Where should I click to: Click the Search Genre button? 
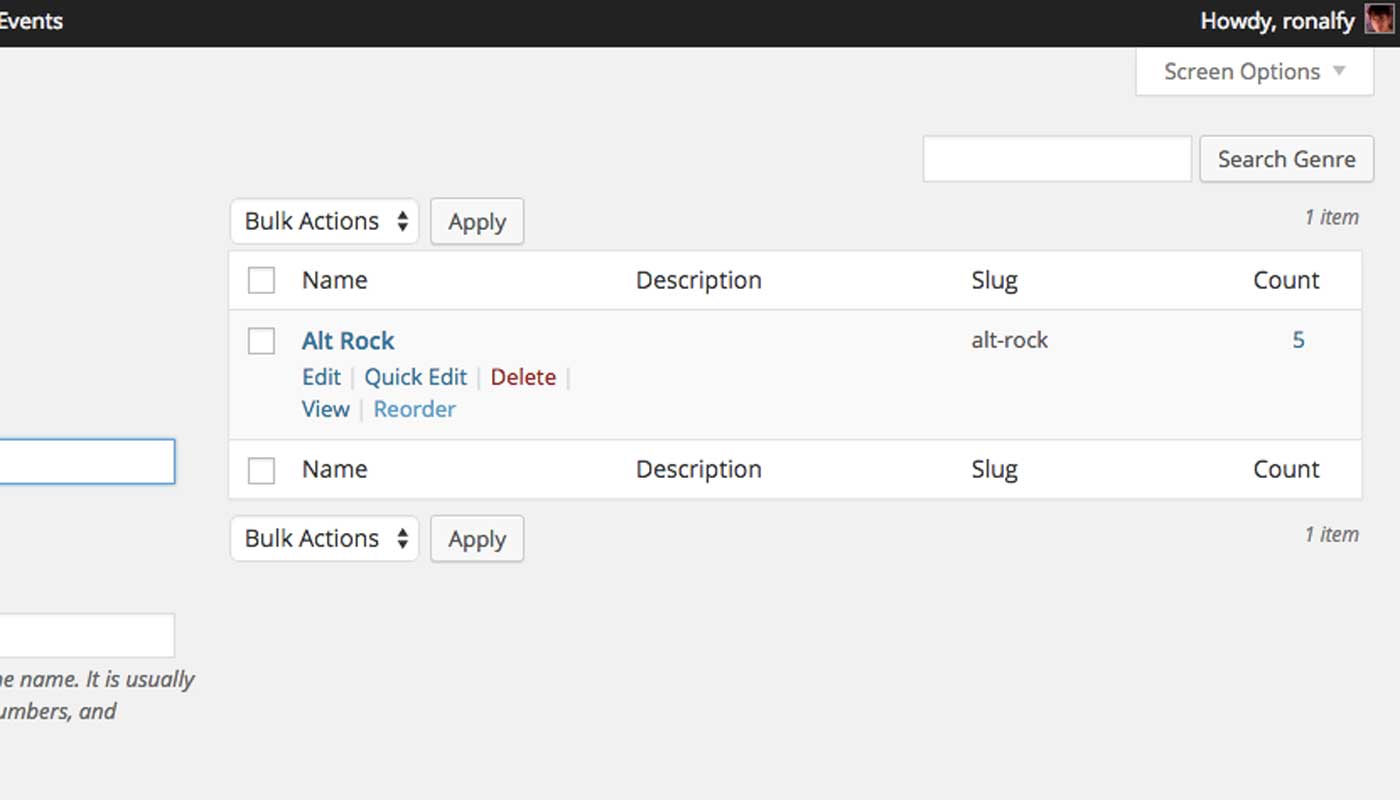1286,159
